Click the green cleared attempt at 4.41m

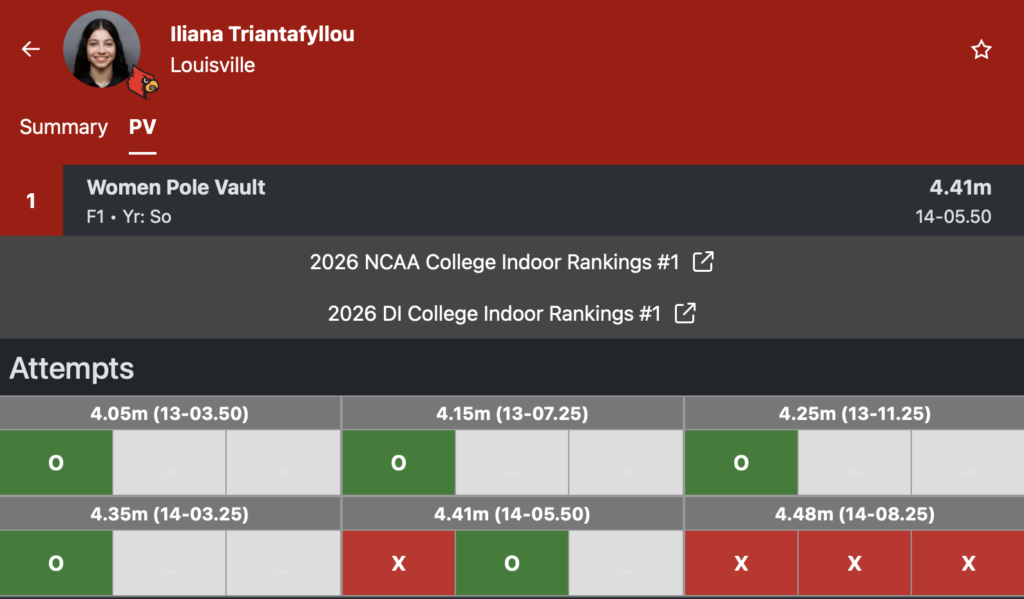tap(512, 563)
